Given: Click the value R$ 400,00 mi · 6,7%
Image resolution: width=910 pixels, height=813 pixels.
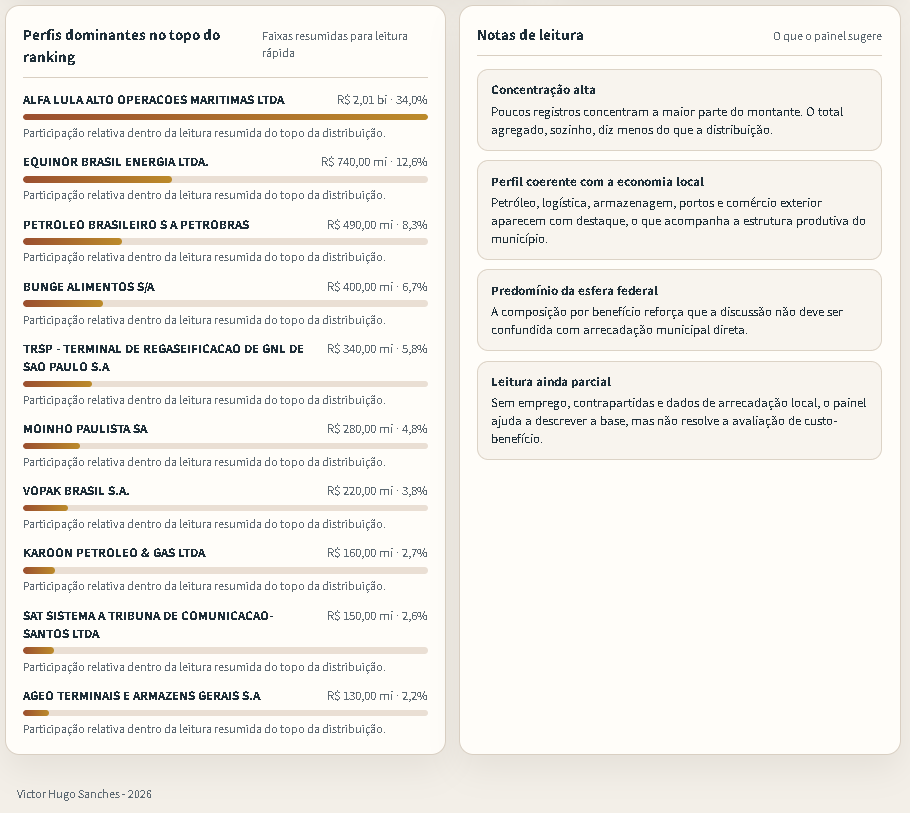Looking at the screenshot, I should pyautogui.click(x=377, y=287).
